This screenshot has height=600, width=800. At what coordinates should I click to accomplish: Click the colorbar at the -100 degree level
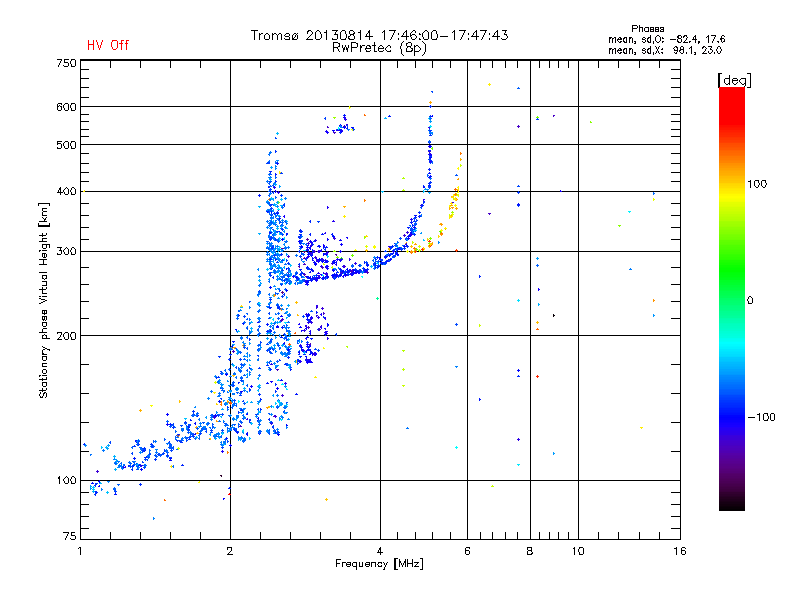[732, 417]
